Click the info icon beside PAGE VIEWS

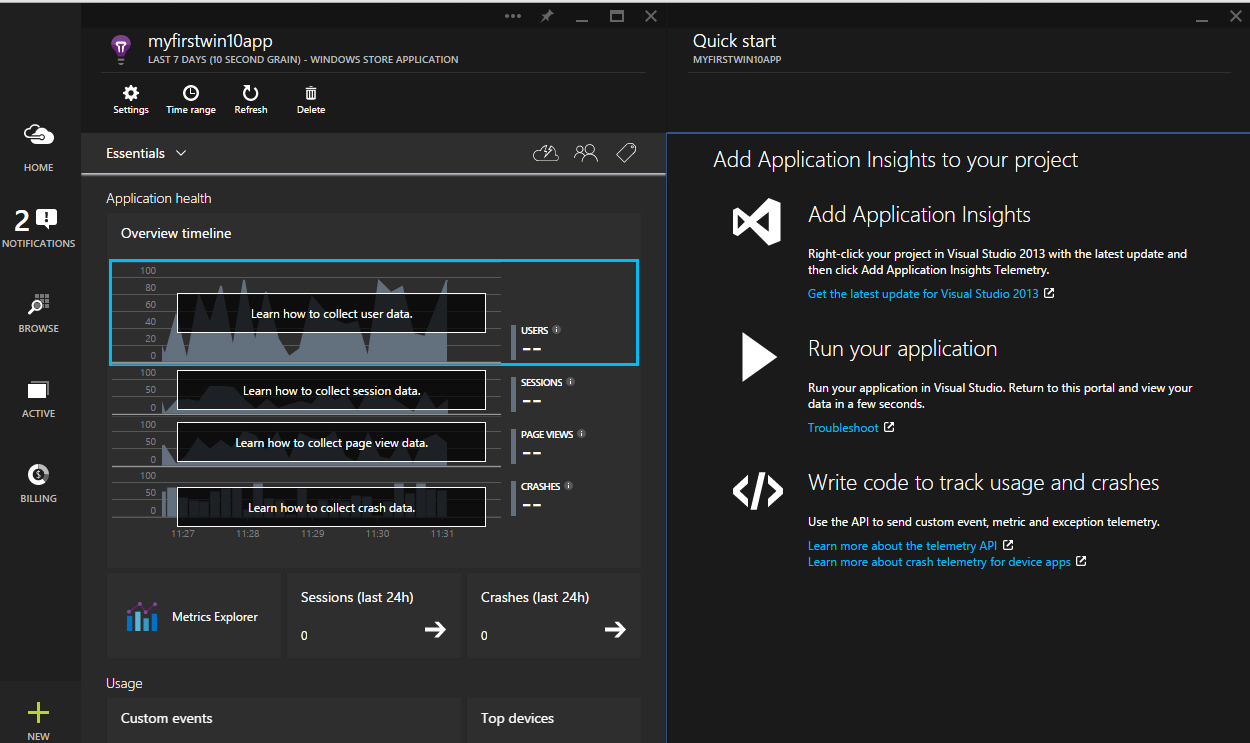[581, 434]
